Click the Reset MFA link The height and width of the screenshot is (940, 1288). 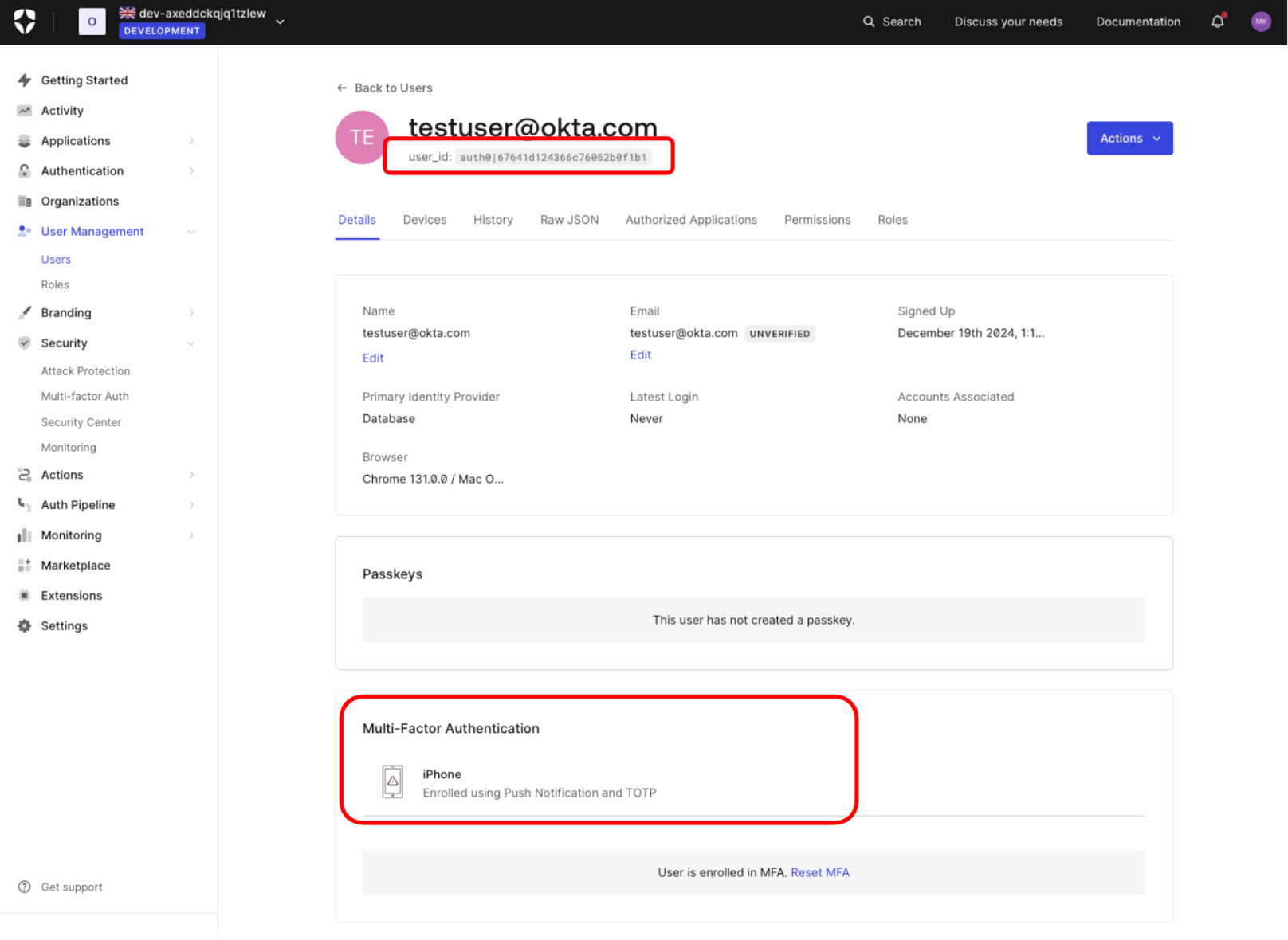coord(820,873)
